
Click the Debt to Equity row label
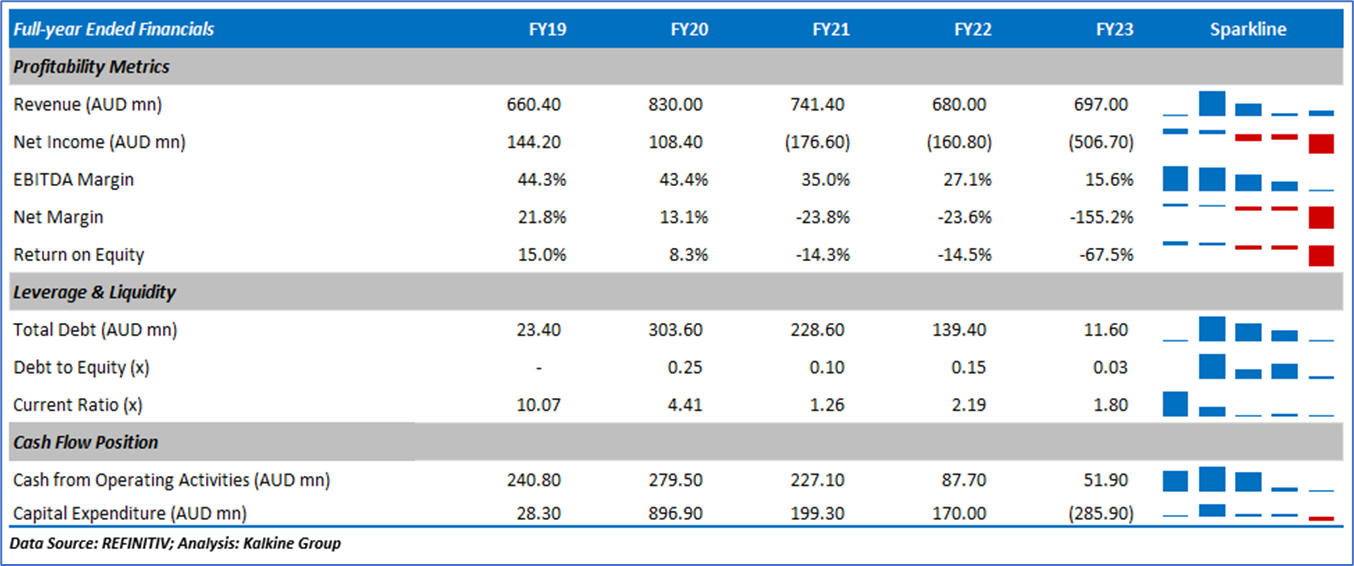coord(82,367)
